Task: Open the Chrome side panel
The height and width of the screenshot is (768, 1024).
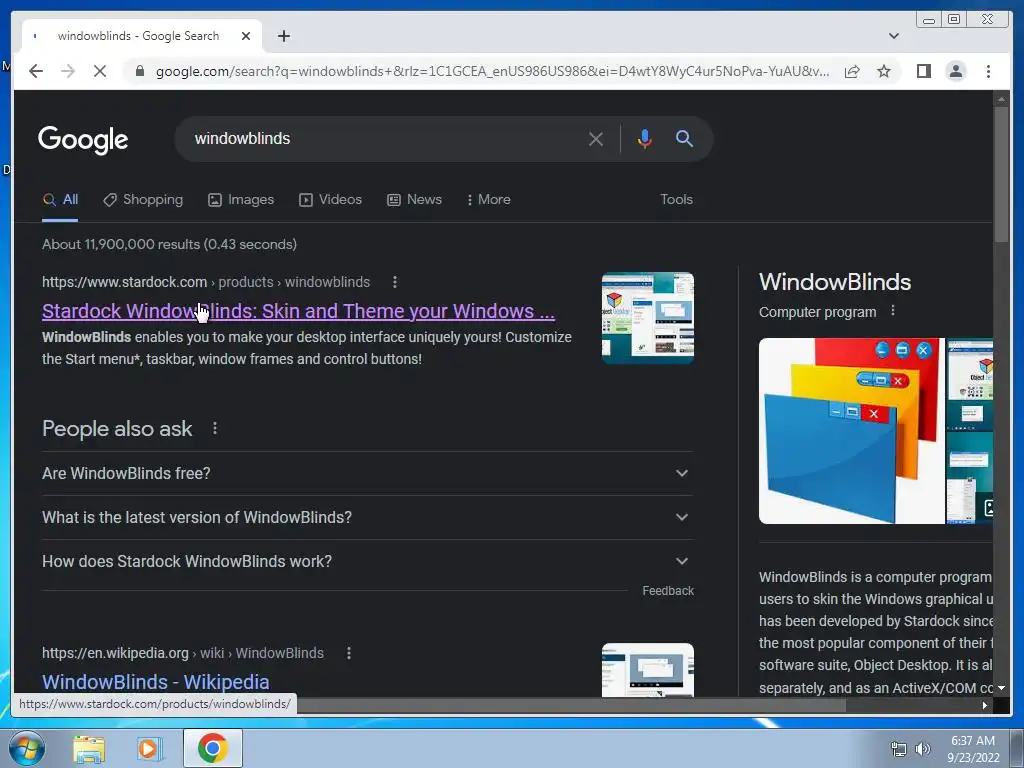Action: (923, 71)
